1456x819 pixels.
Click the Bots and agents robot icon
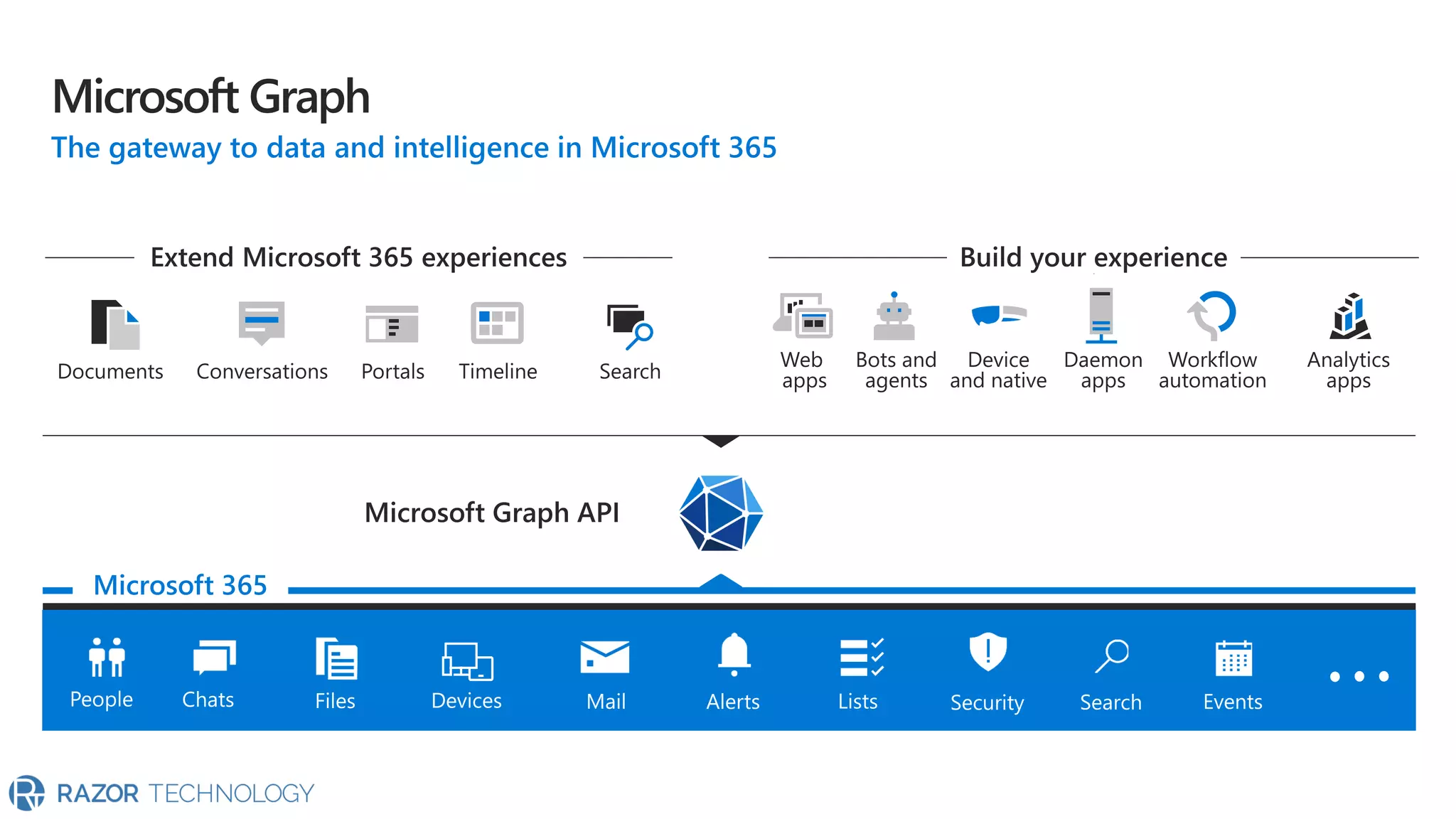(x=894, y=316)
